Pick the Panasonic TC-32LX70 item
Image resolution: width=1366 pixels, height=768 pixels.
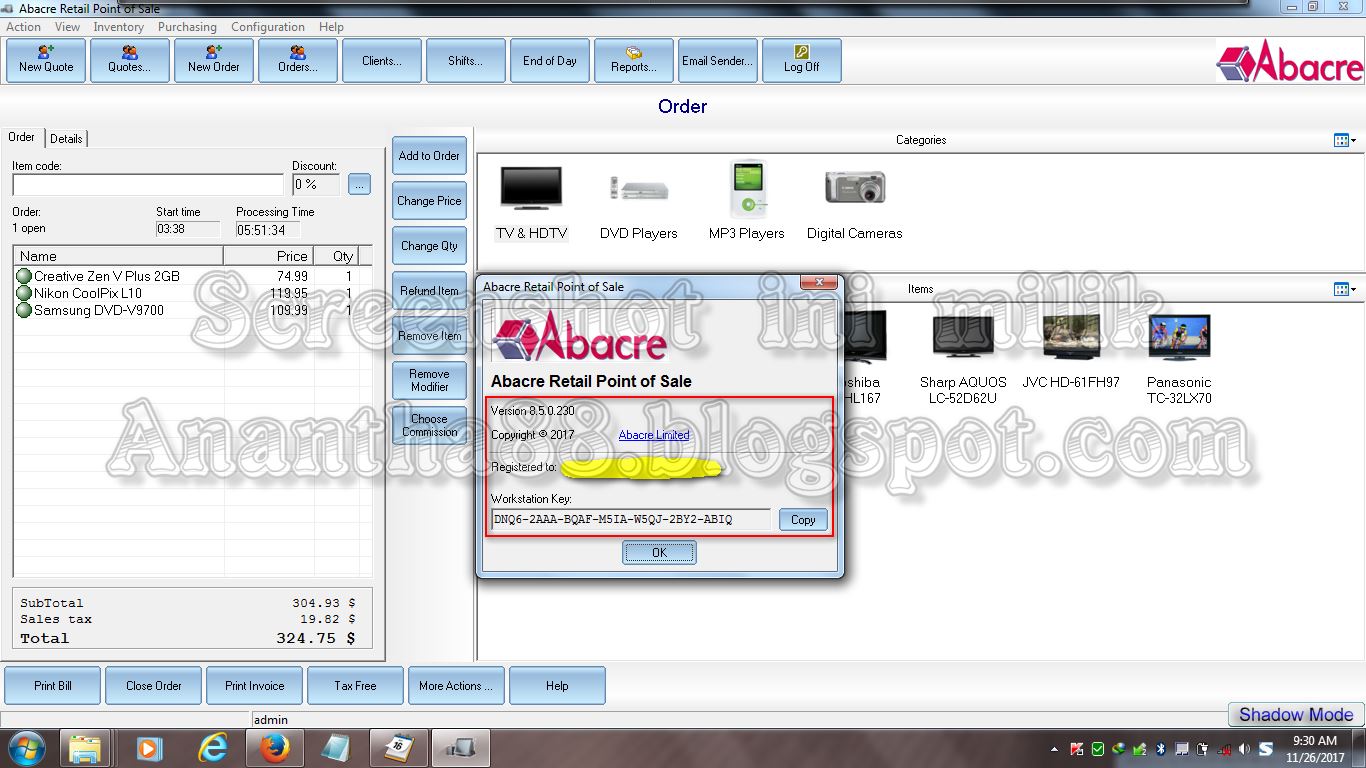coord(1179,358)
